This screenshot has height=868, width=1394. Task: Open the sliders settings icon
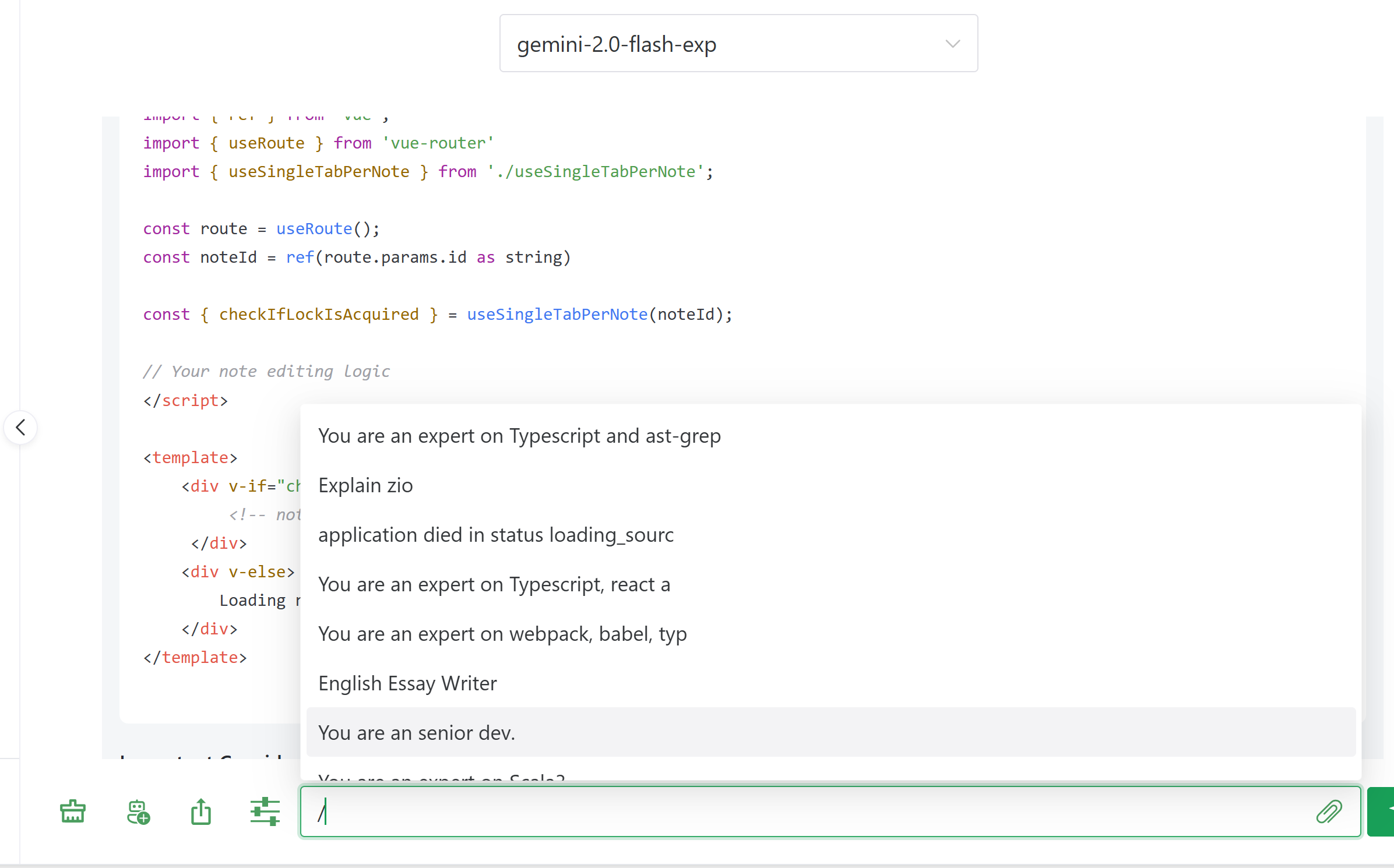(x=265, y=811)
